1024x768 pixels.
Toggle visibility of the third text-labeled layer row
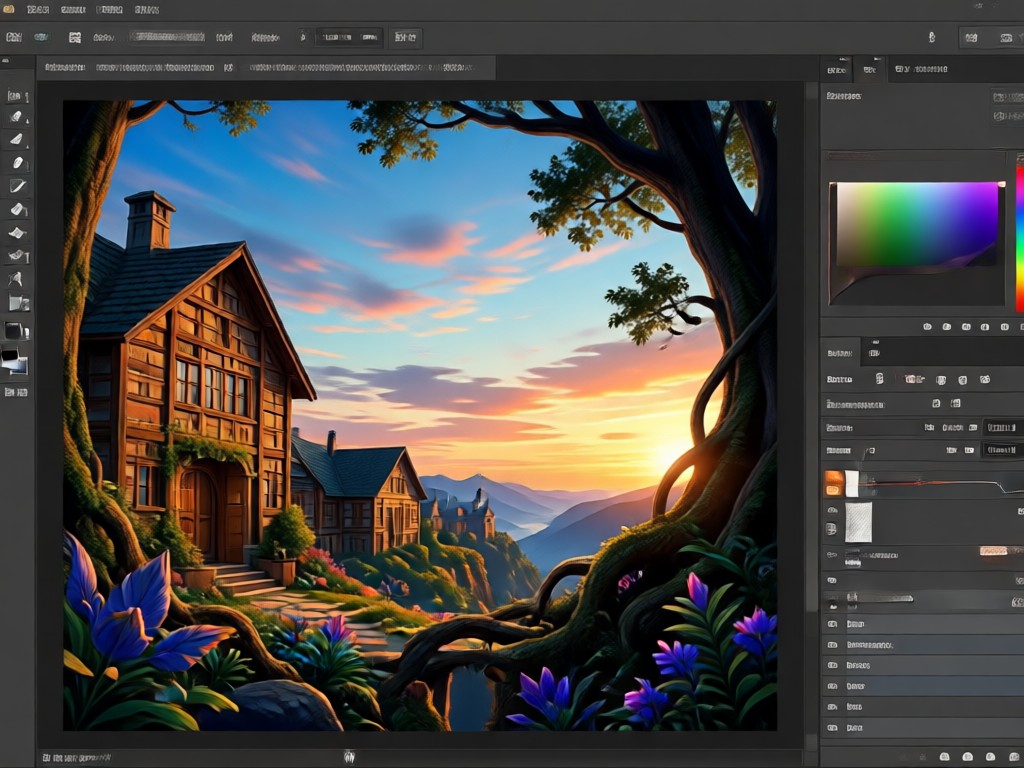click(833, 665)
